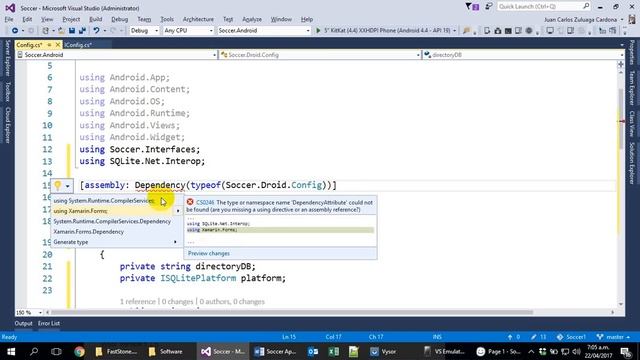Screen dimensions: 640x360
Task: Open the Tools menu
Action: click(167, 19)
